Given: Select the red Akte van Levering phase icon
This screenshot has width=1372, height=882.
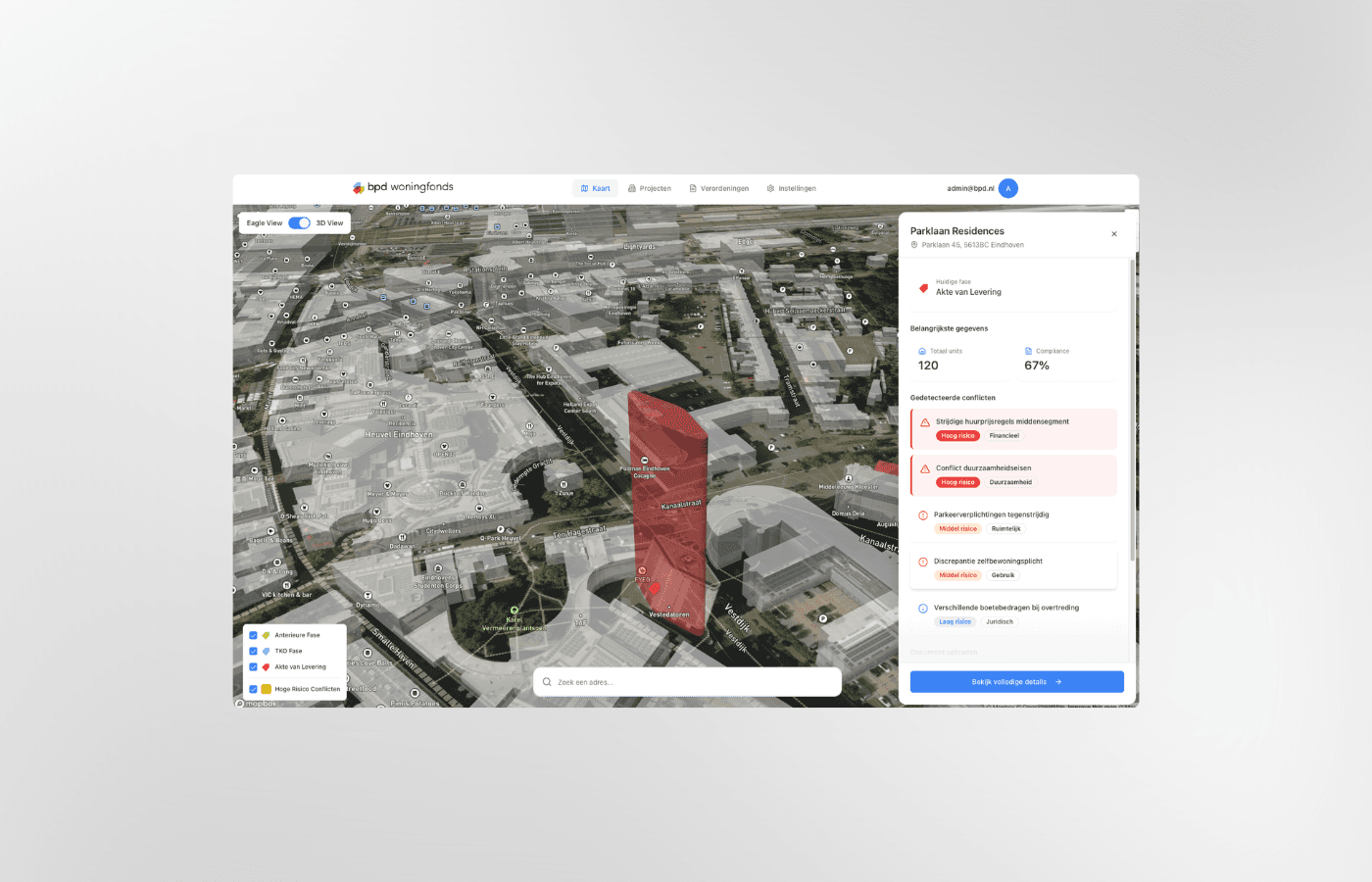Looking at the screenshot, I should point(922,289).
